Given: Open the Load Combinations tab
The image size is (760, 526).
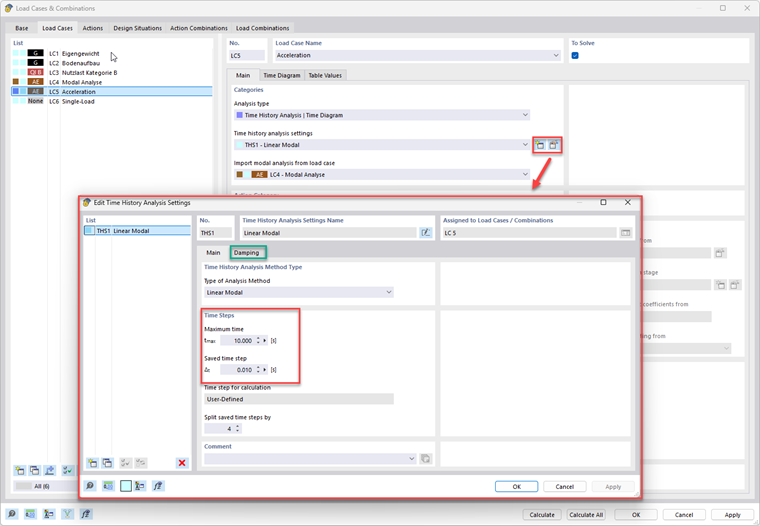Looking at the screenshot, I should (263, 28).
